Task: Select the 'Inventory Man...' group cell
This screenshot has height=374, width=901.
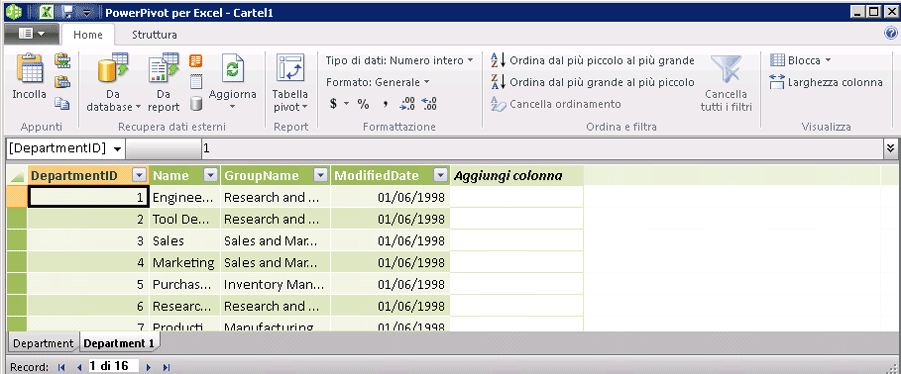Action: click(x=275, y=284)
